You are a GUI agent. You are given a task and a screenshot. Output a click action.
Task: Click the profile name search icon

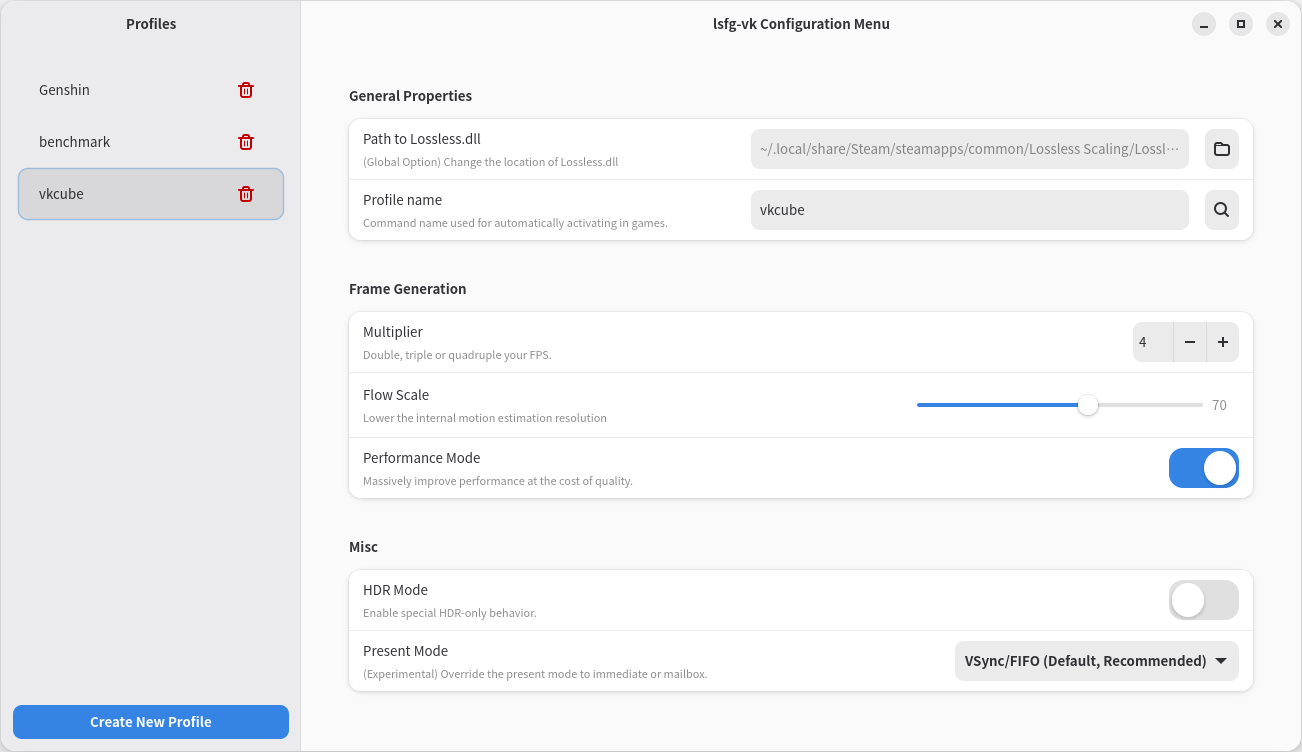pos(1221,210)
